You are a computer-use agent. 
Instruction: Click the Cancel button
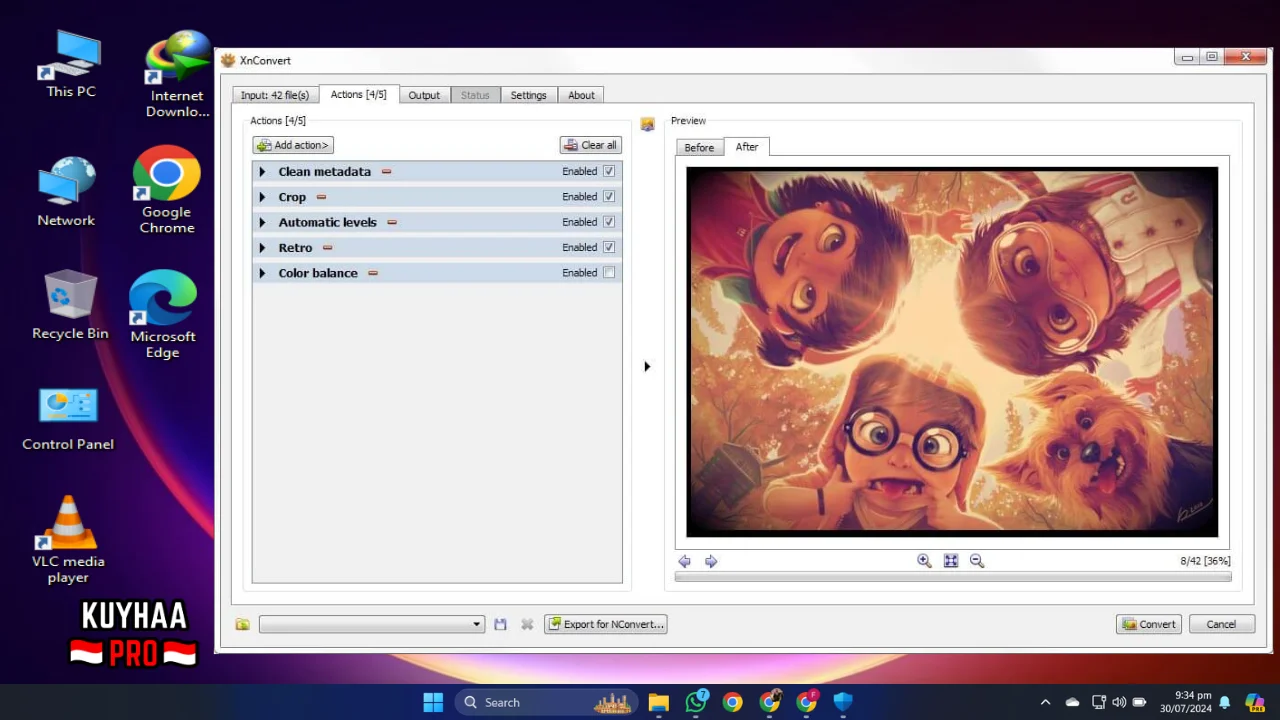(x=1221, y=624)
